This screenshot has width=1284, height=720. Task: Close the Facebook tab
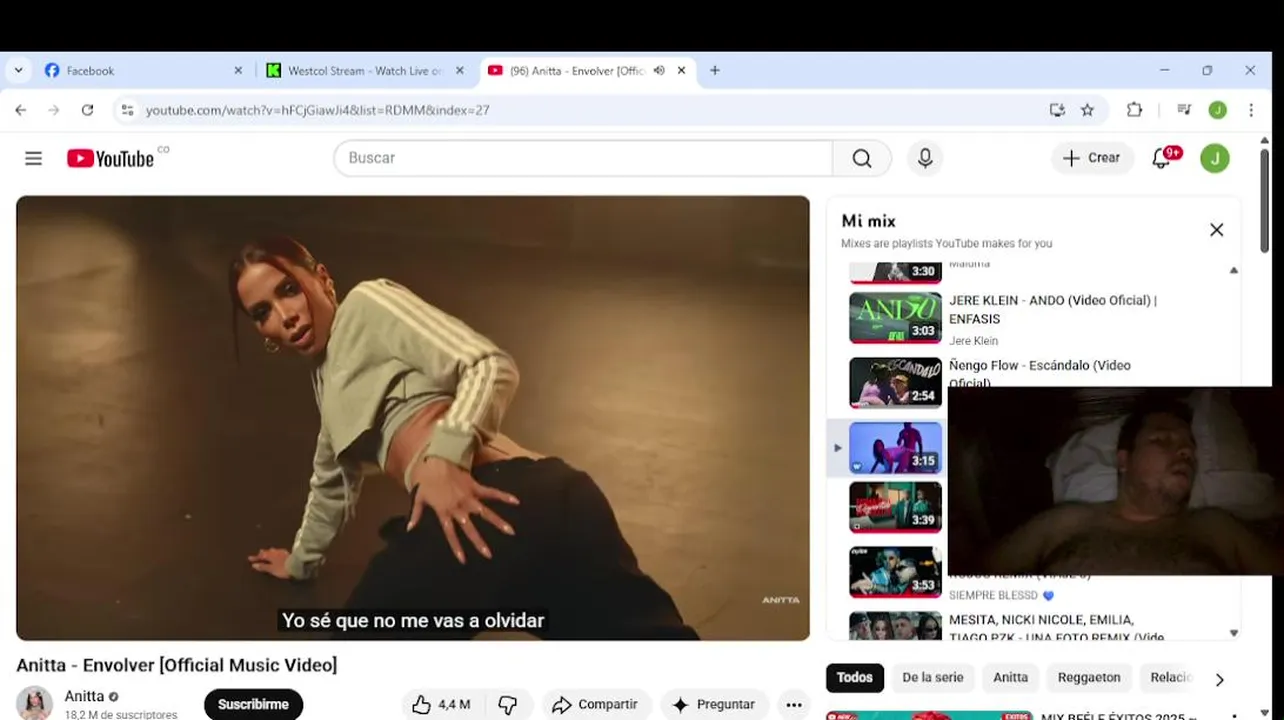pyautogui.click(x=238, y=71)
